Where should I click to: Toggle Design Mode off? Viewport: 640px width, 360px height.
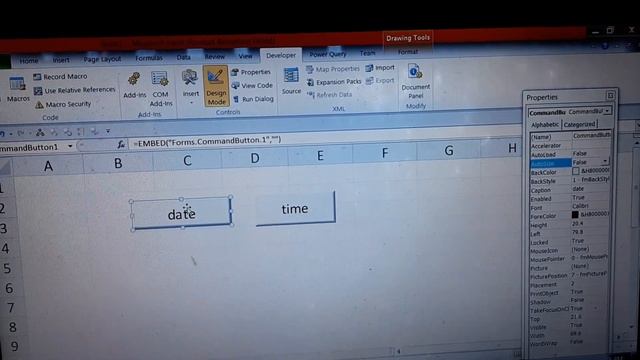(216, 86)
